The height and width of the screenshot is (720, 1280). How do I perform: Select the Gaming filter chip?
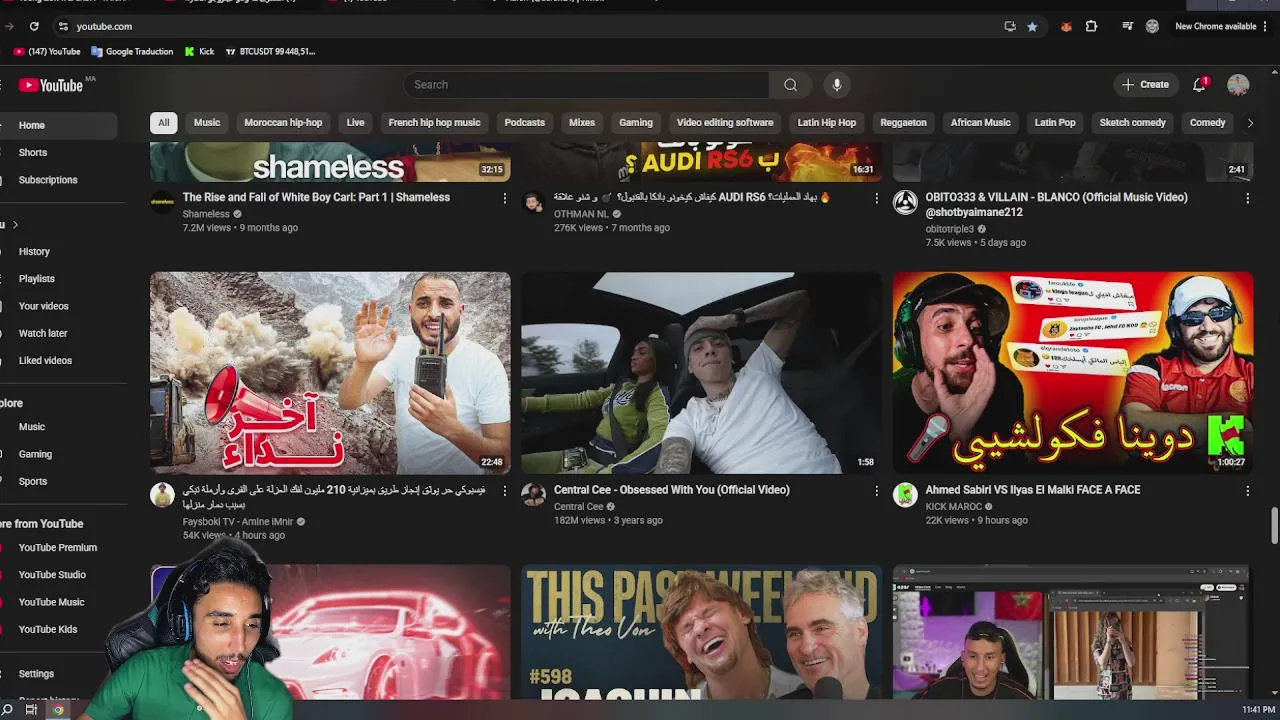(636, 122)
